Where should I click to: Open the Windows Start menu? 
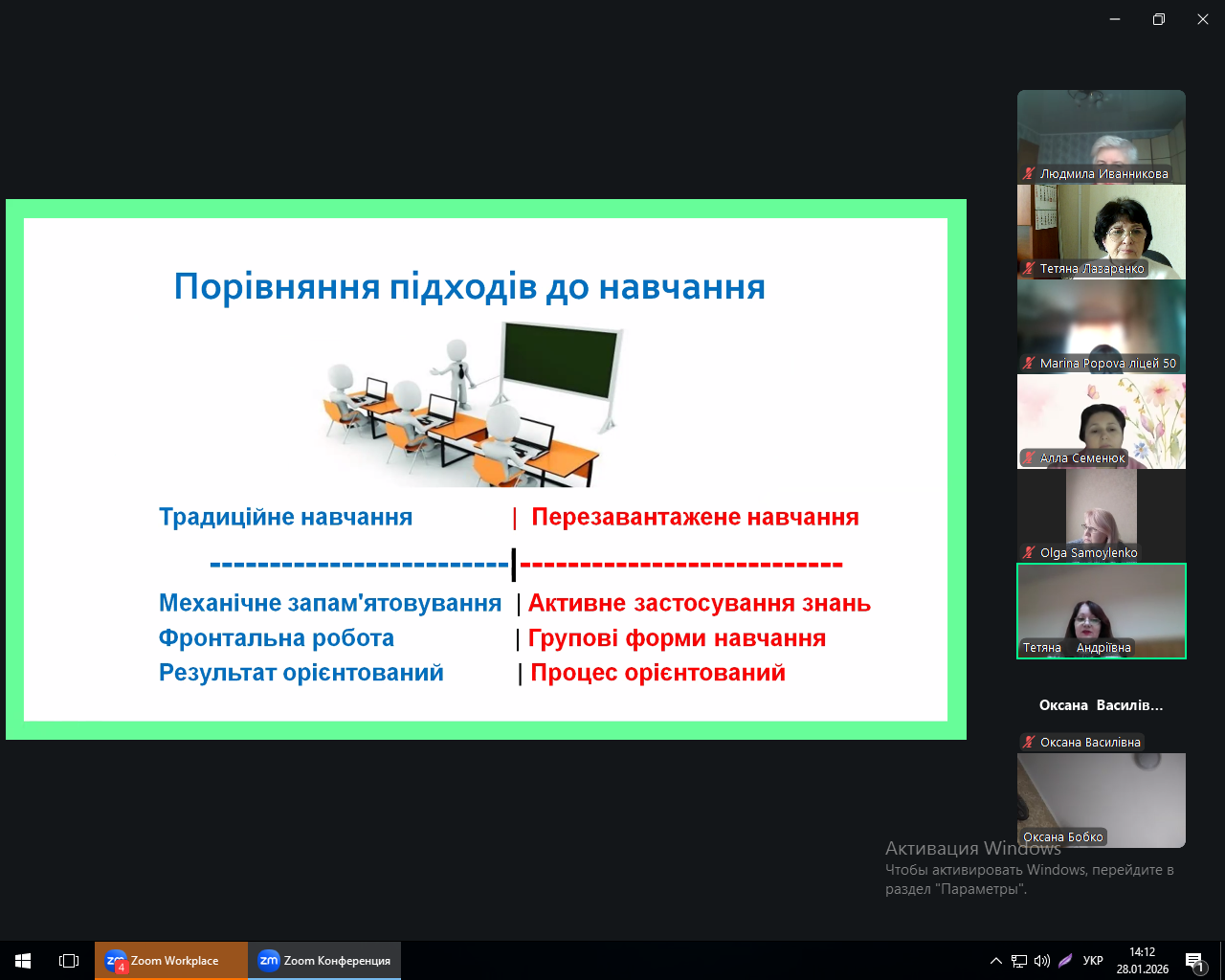[x=23, y=960]
